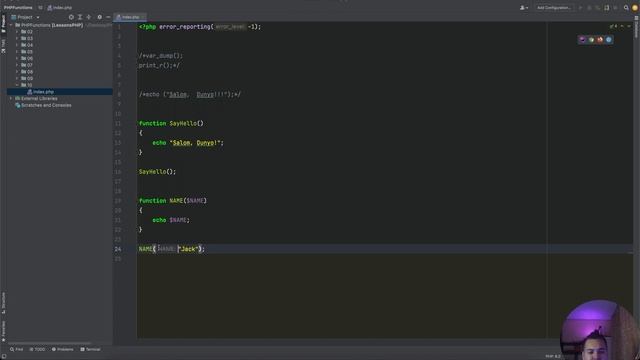This screenshot has height=360, width=640.
Task: Click the echo "Salom, Dunyo!" line
Action: (x=188, y=143)
